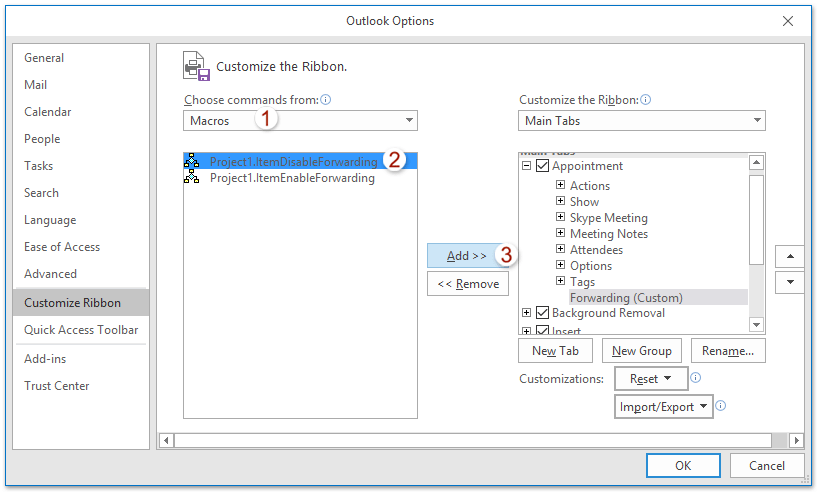The height and width of the screenshot is (494, 818).
Task: Click the ItemEnableForwarding macro icon
Action: click(x=192, y=178)
